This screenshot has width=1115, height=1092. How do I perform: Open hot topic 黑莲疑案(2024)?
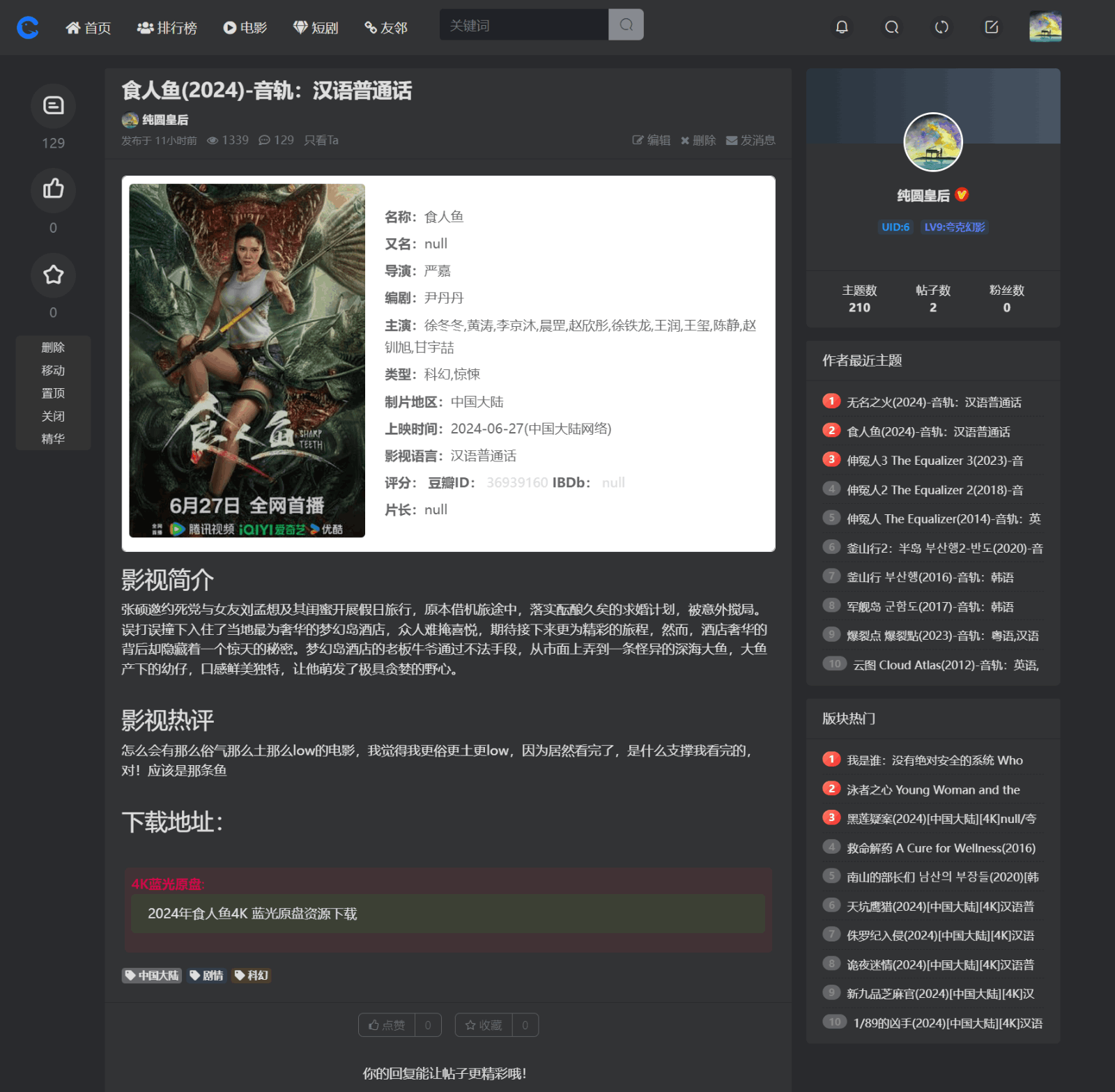click(x=941, y=819)
